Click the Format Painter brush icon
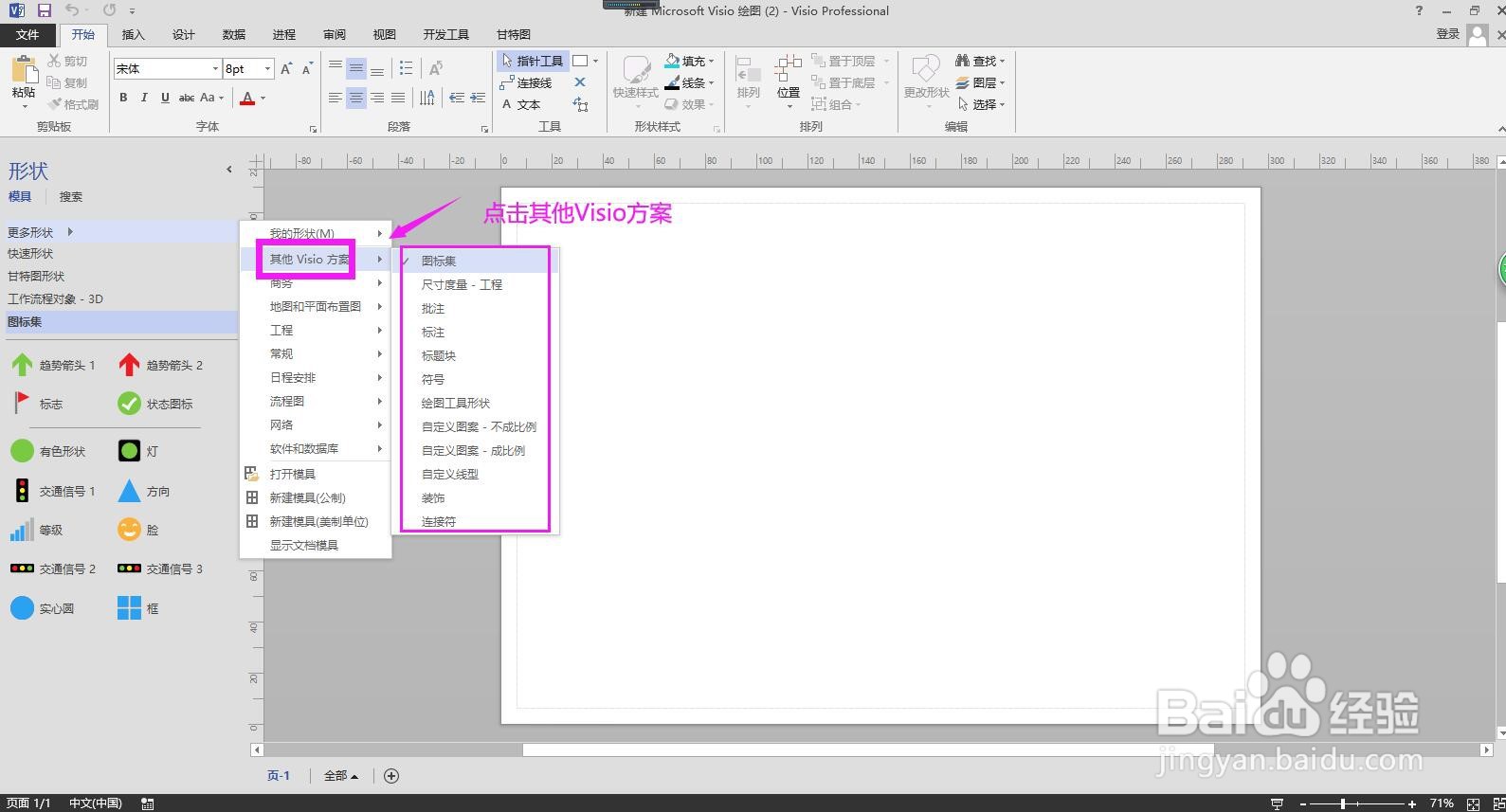Screen dimensions: 1506x812 [x=55, y=104]
